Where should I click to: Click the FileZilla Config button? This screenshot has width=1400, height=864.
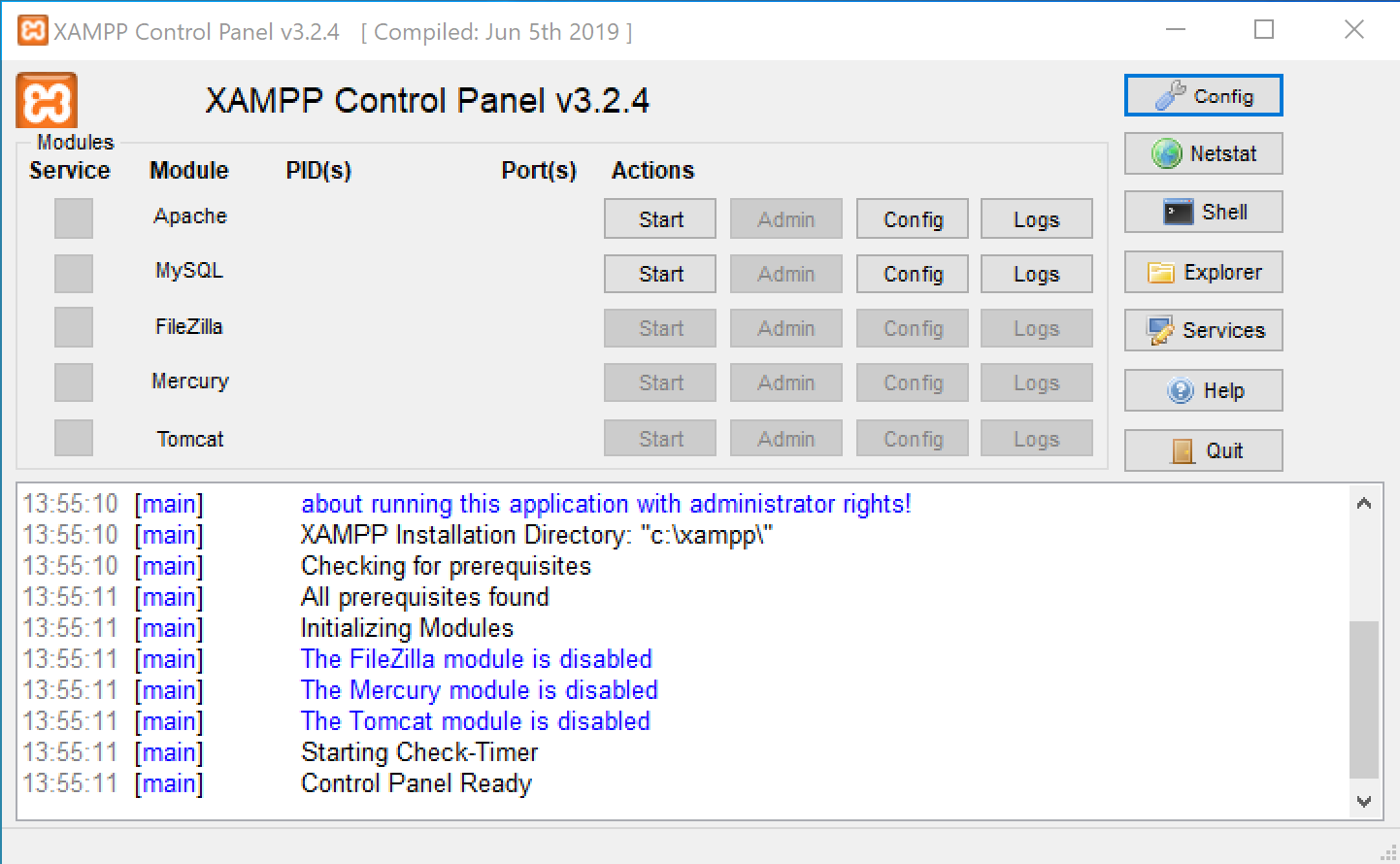[913, 328]
